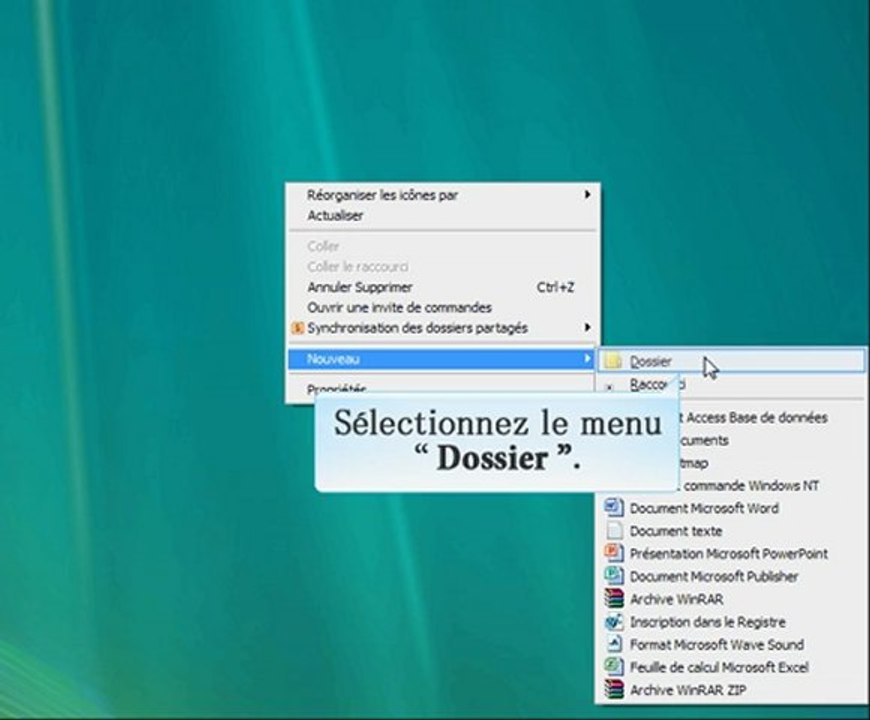870x720 pixels.
Task: Select Document Microsoft Publisher
Action: [731, 576]
